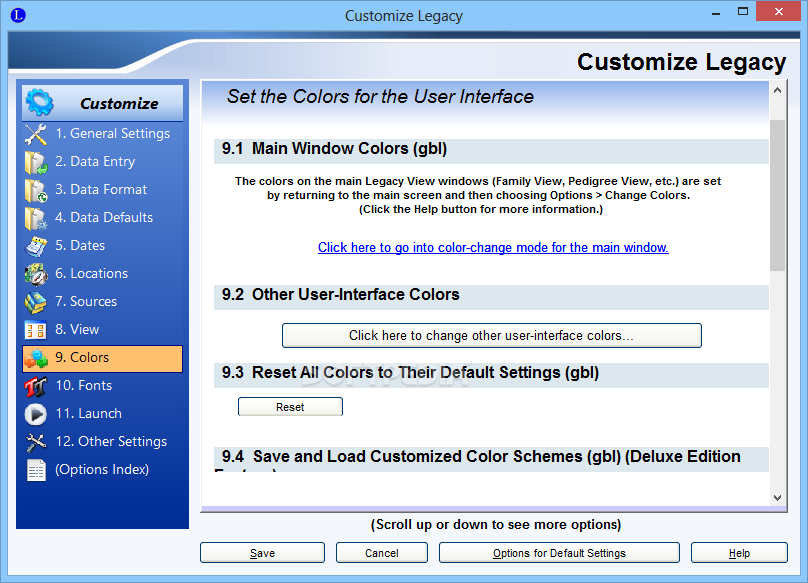Viewport: 808px width, 583px height.
Task: Follow the color-change mode link
Action: (493, 248)
